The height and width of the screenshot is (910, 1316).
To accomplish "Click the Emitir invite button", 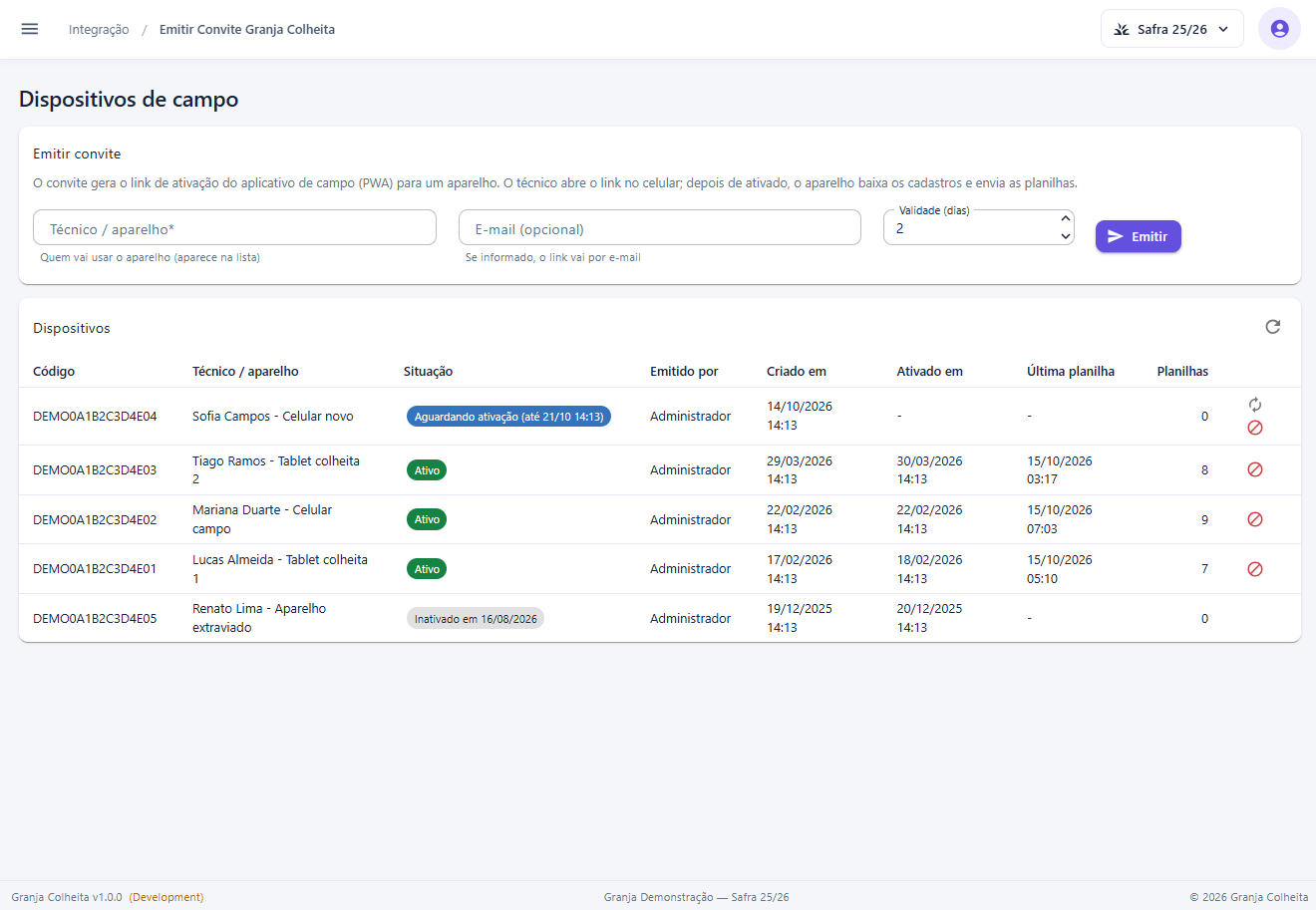I will click(x=1138, y=236).
